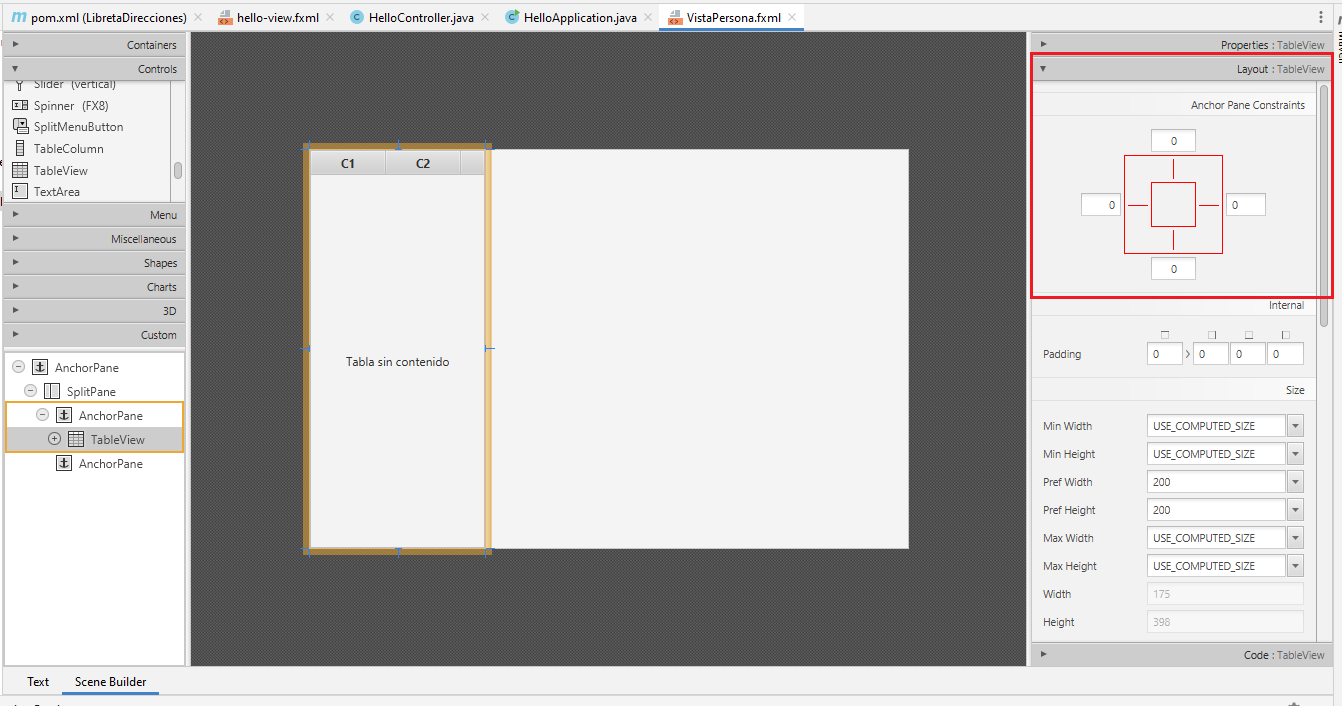Select the TextArea control icon
1342x706 pixels.
point(19,191)
